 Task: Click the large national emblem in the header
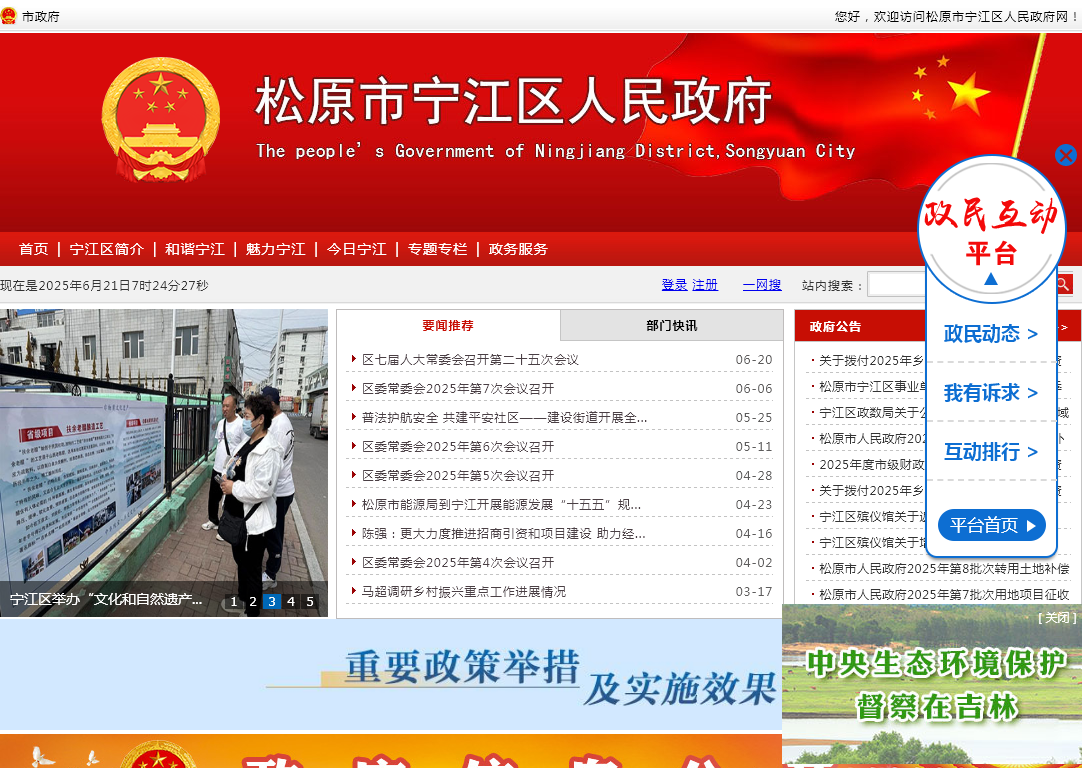click(161, 119)
